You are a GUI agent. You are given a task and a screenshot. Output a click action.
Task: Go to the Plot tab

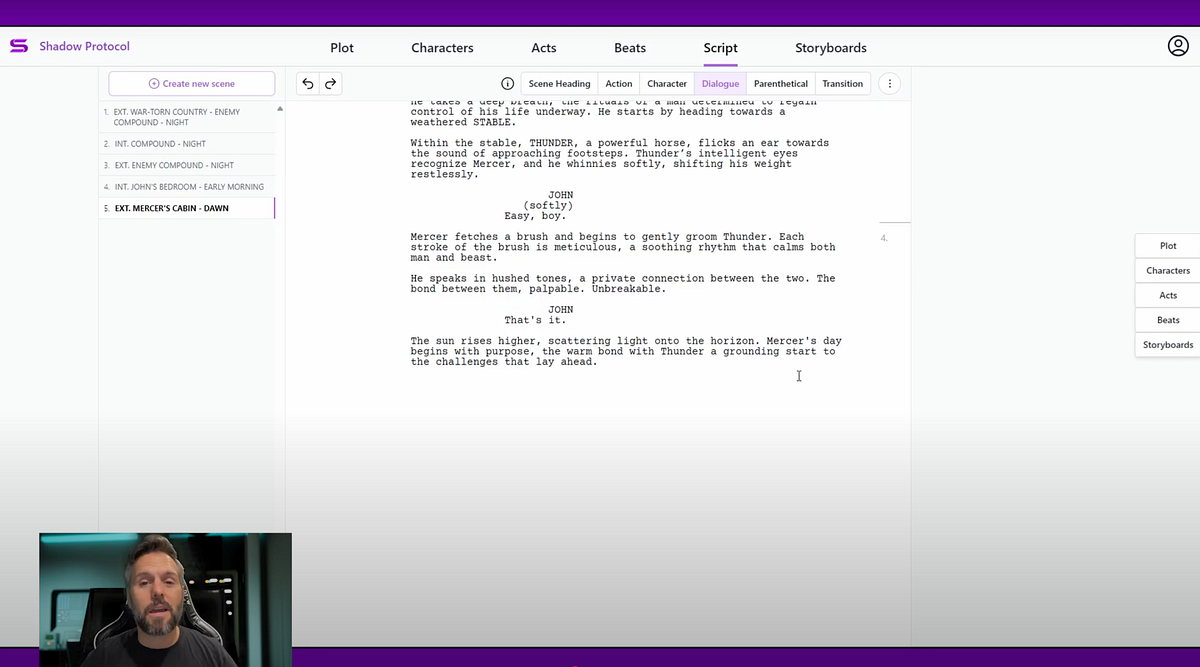342,48
